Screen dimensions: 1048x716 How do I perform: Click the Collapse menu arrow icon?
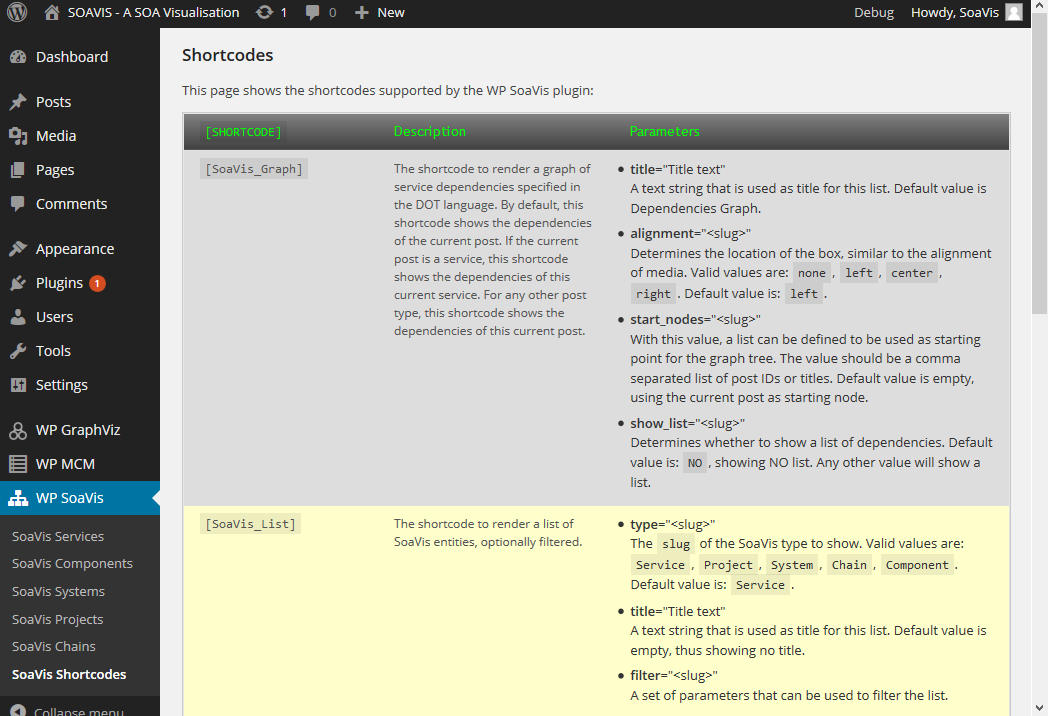[x=18, y=711]
